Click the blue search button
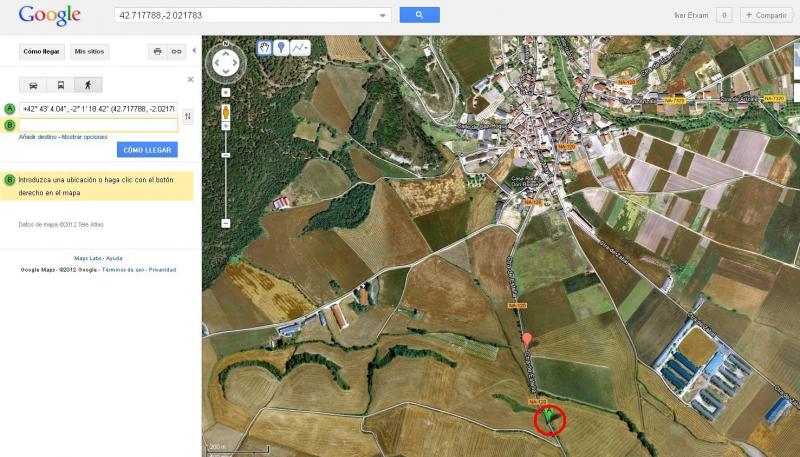This screenshot has width=800, height=457. coord(419,15)
